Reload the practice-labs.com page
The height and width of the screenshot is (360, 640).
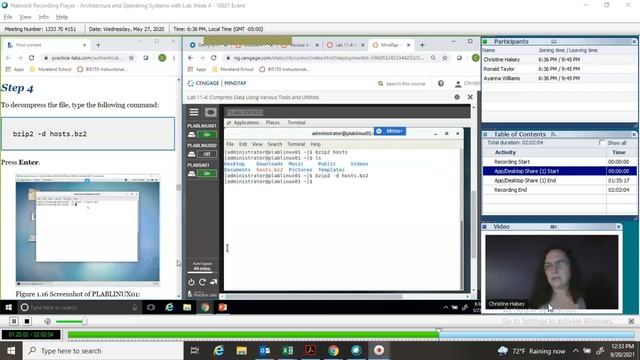[x=31, y=58]
